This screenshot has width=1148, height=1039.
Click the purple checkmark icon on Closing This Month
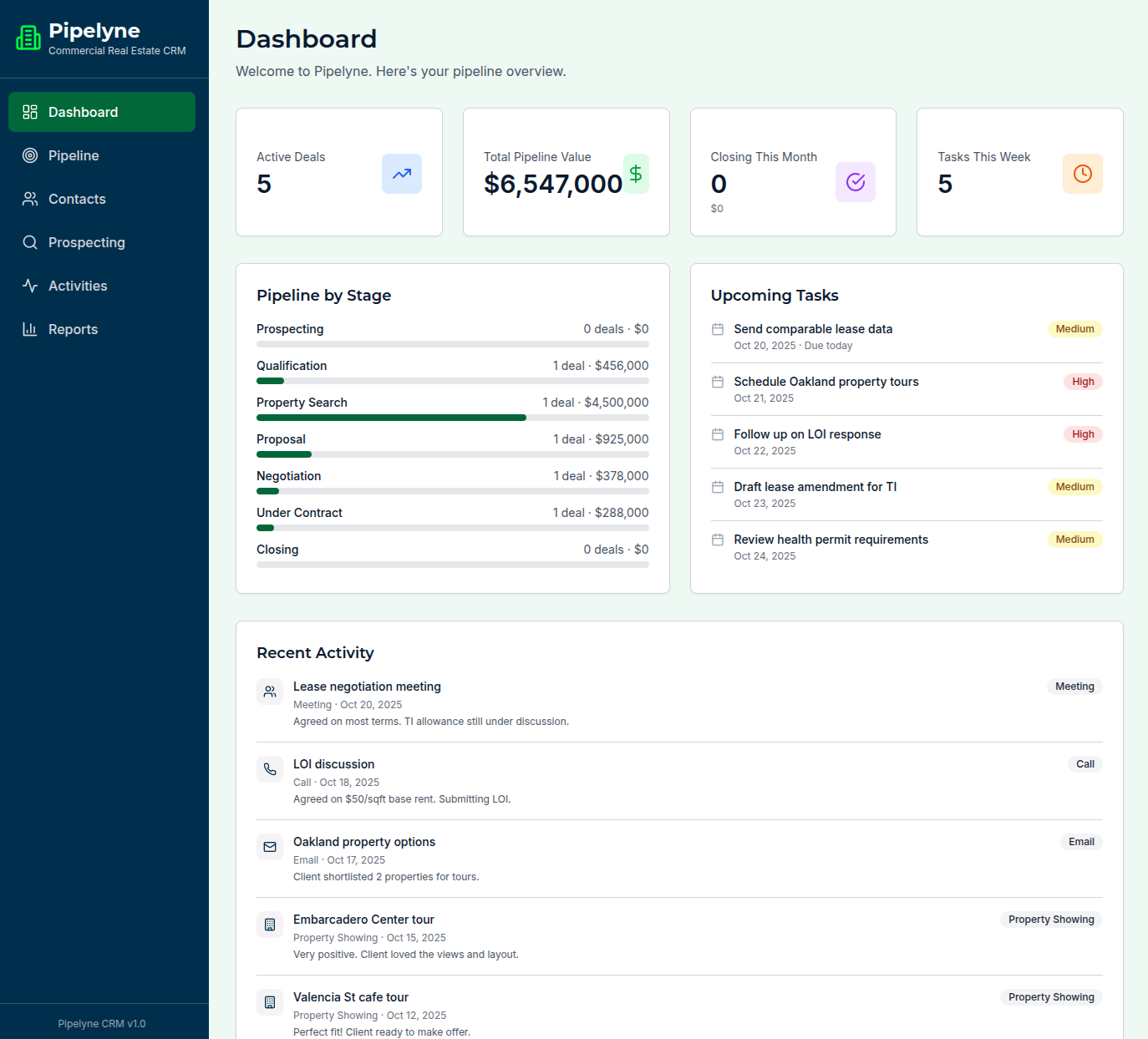tap(855, 182)
